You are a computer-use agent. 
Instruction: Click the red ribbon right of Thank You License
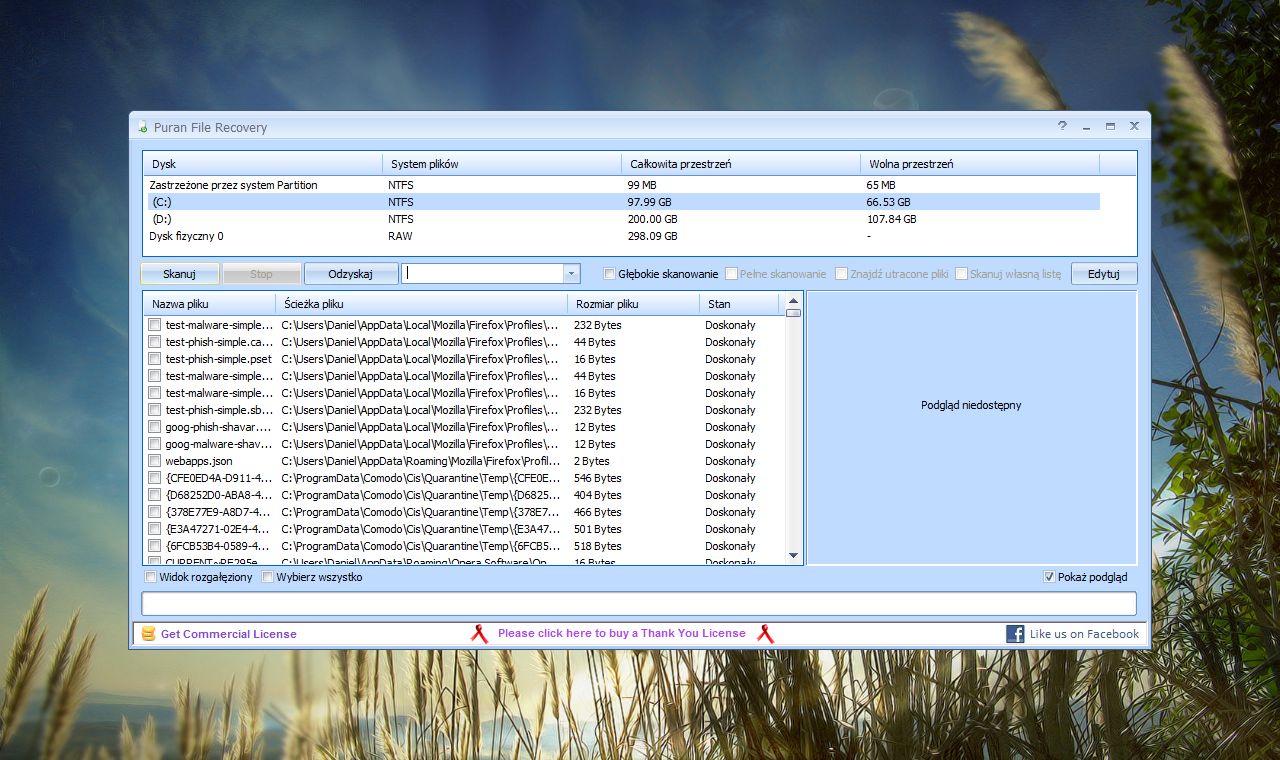click(765, 633)
